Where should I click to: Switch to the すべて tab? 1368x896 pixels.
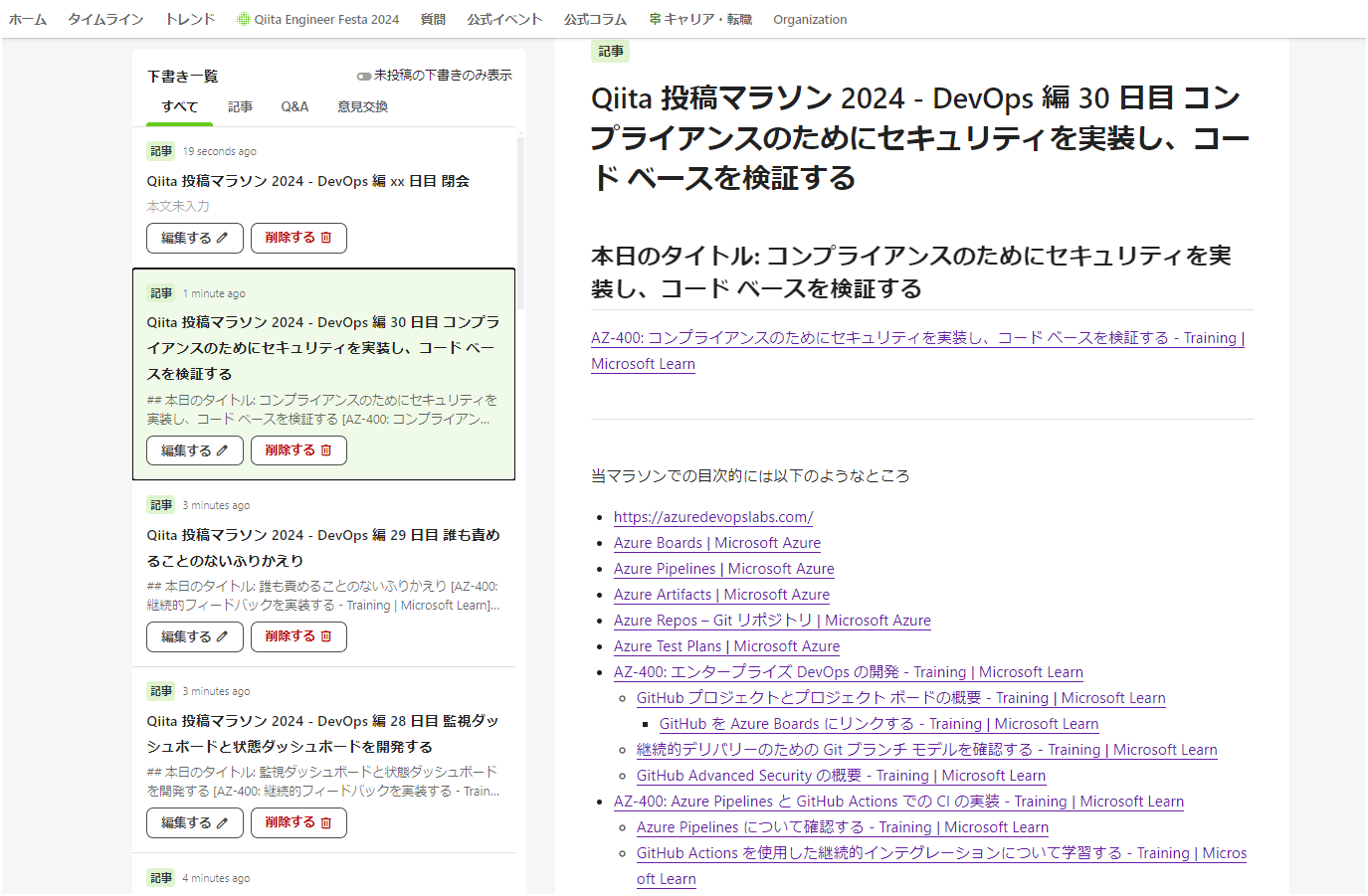(x=180, y=106)
